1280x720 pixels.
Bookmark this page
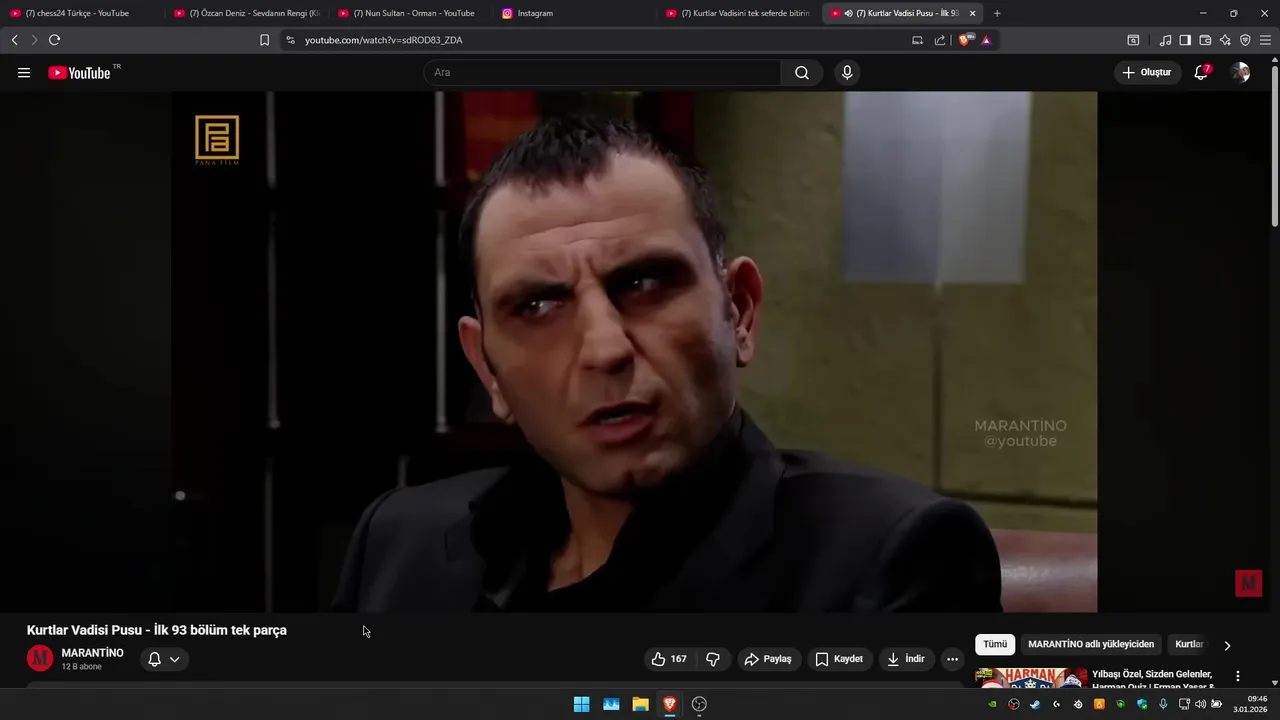(264, 40)
